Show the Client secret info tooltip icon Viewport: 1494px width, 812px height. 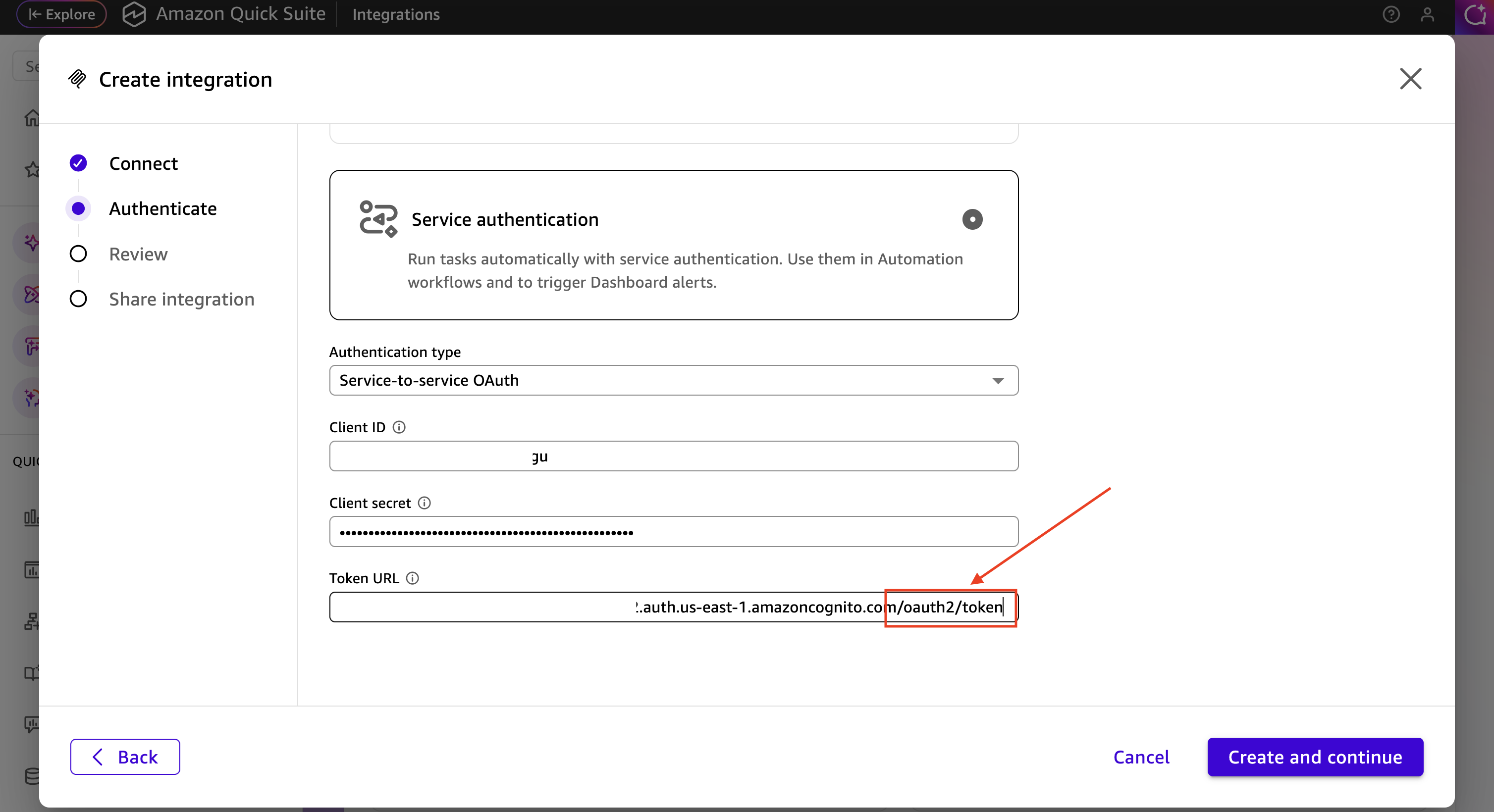pyautogui.click(x=425, y=503)
